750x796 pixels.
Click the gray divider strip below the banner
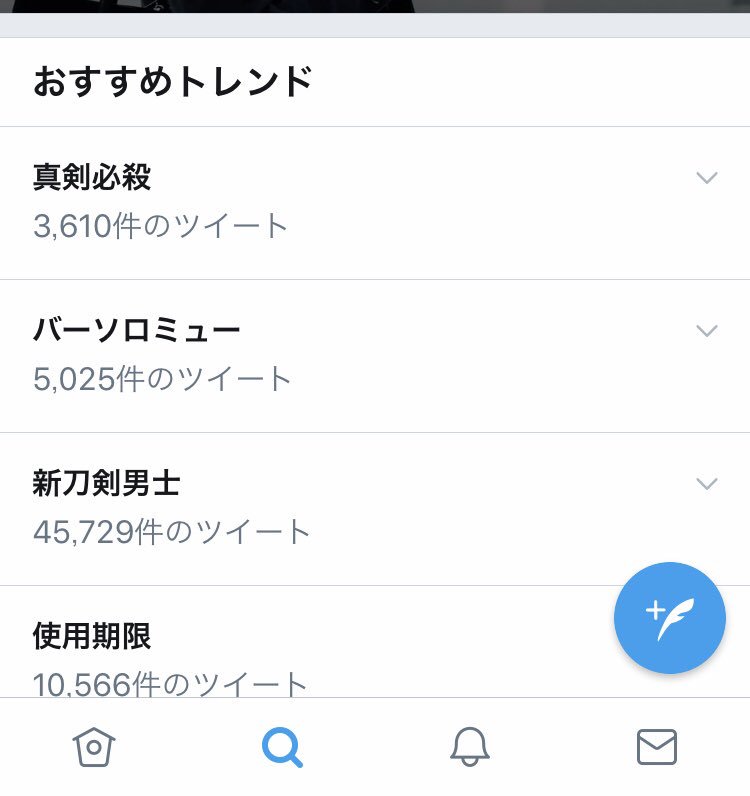point(375,25)
